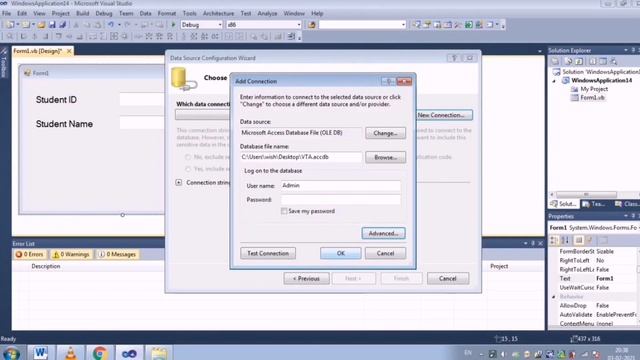Check the Save my password checkbox
Screen dimensions: 640x360
click(284, 211)
